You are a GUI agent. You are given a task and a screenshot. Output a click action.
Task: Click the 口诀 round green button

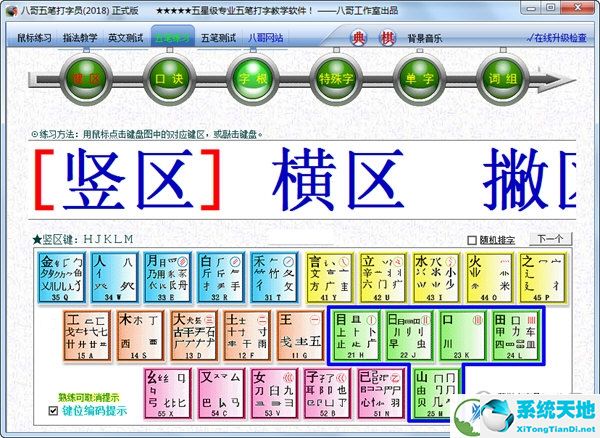(x=170, y=79)
